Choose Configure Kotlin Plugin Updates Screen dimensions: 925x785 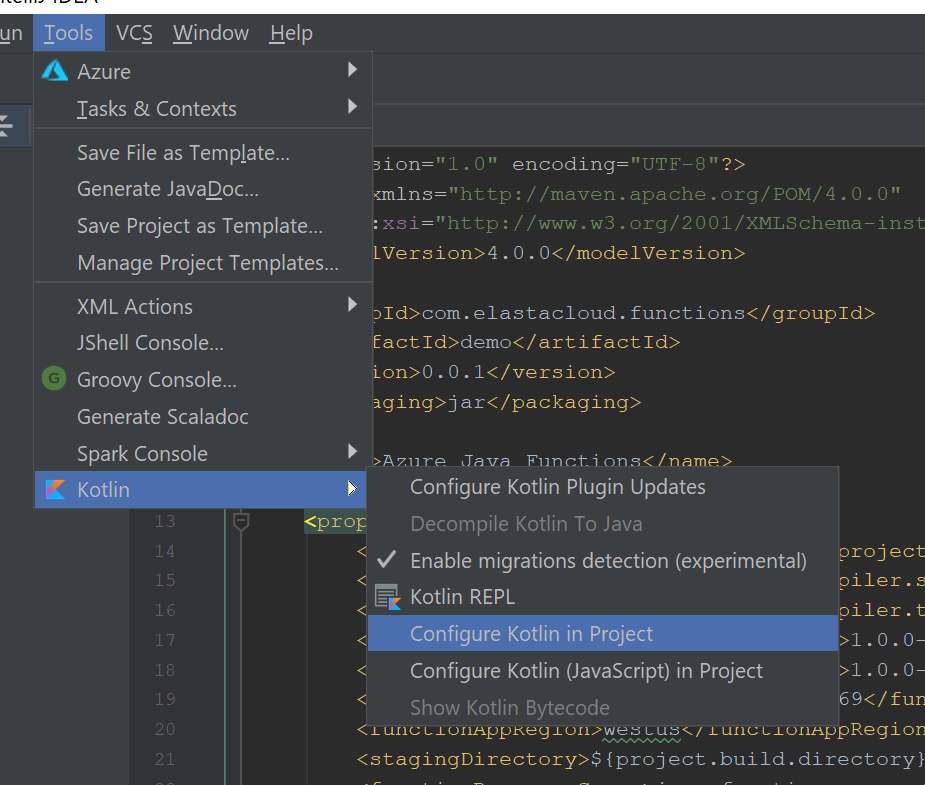click(602, 487)
